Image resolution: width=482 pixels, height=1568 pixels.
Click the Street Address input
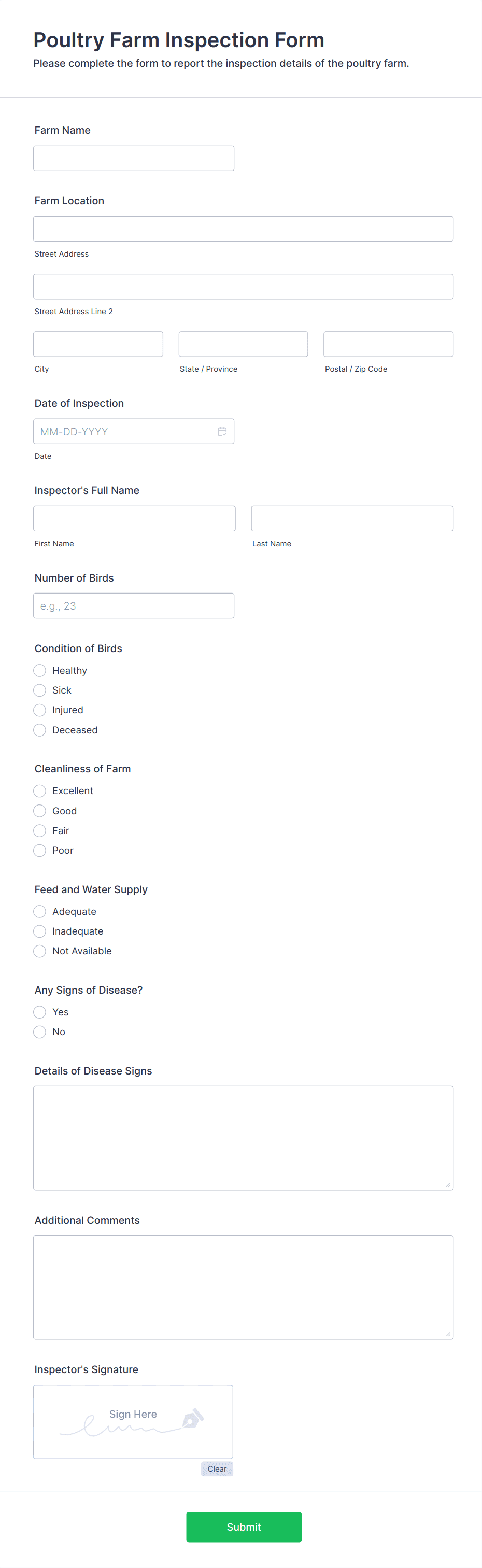tap(244, 229)
